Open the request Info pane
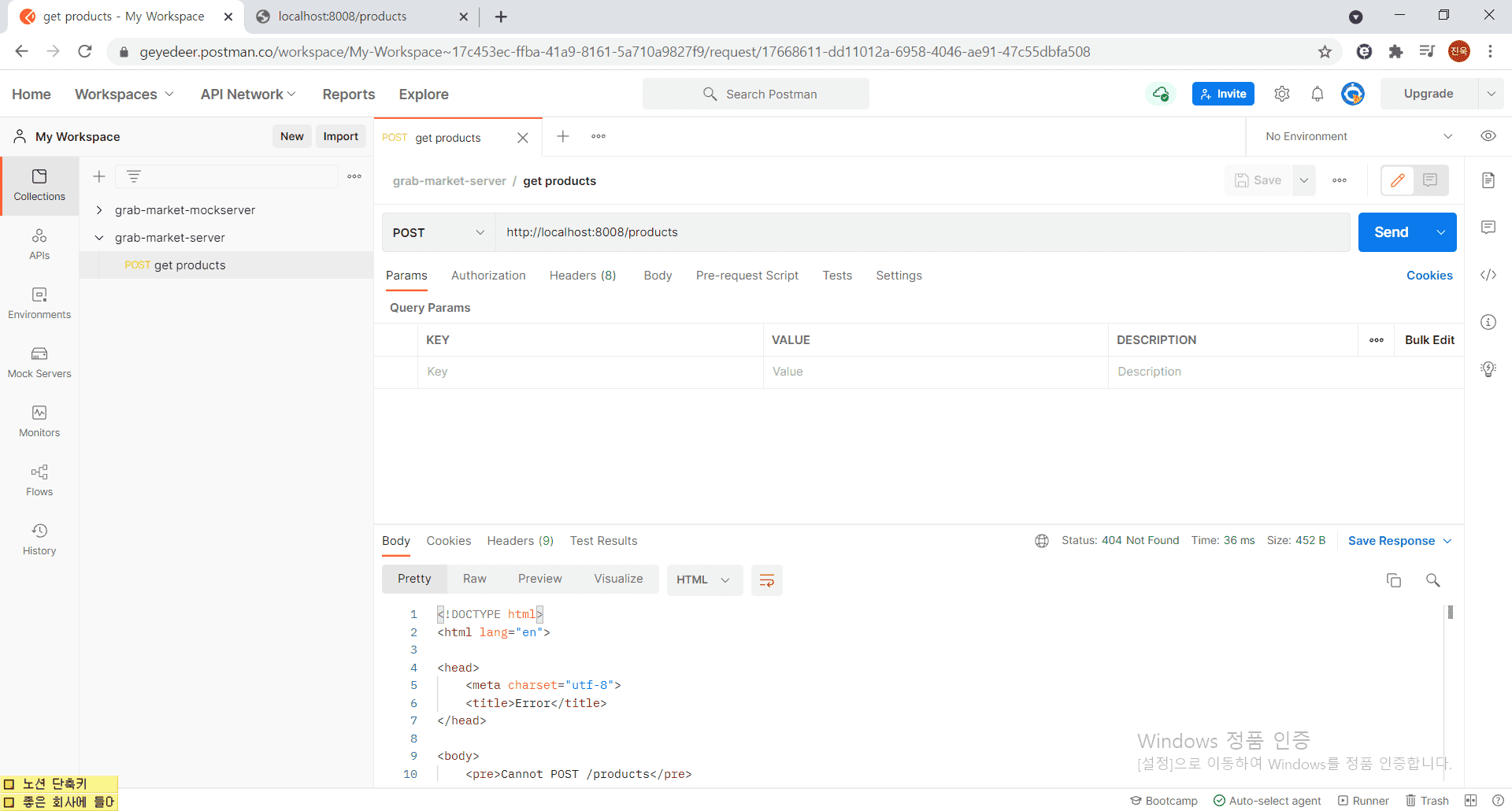1512x811 pixels. [1488, 322]
